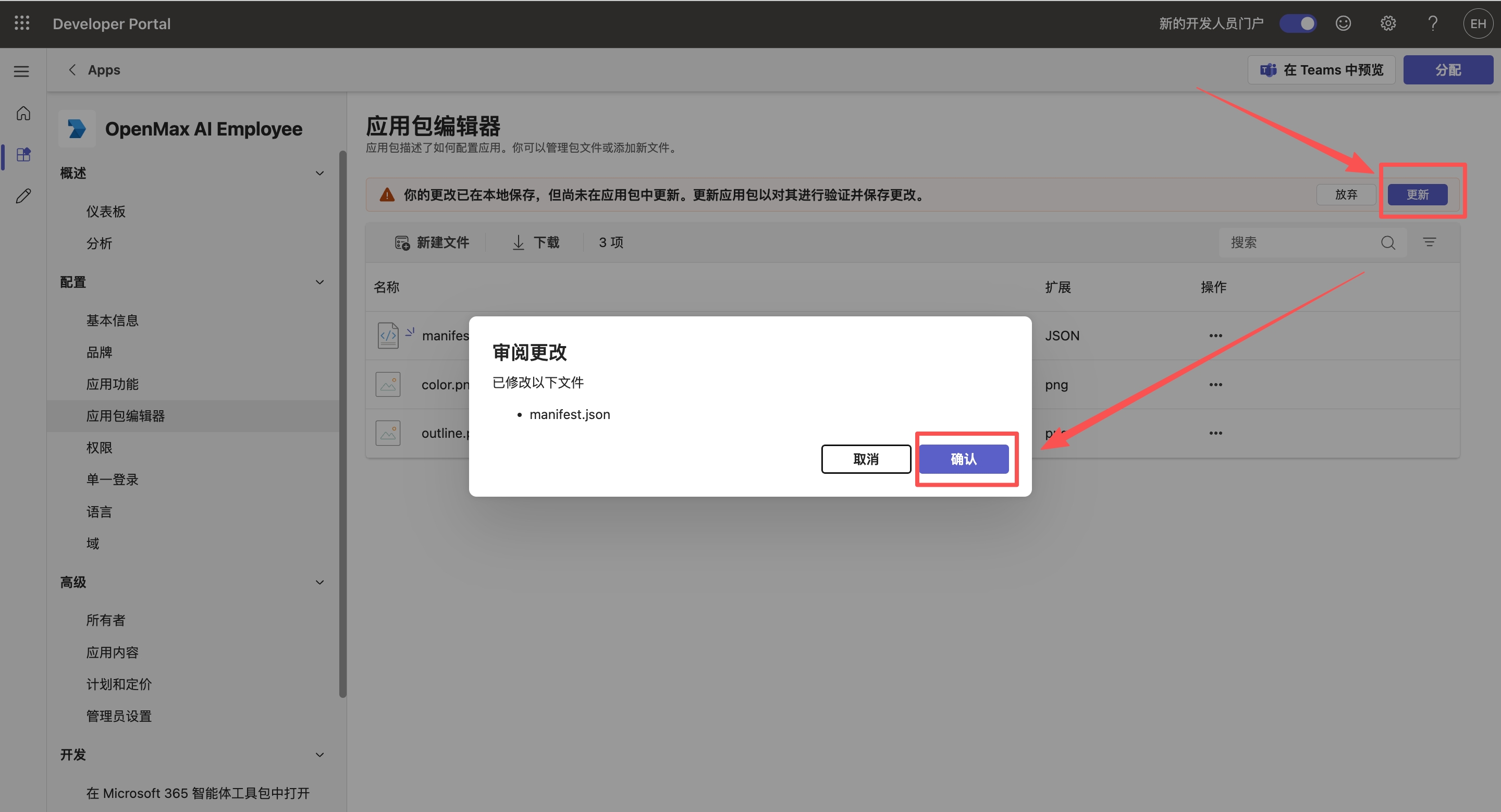Open 管理员设置 in the sidebar
Viewport: 1501px width, 812px height.
(x=119, y=716)
